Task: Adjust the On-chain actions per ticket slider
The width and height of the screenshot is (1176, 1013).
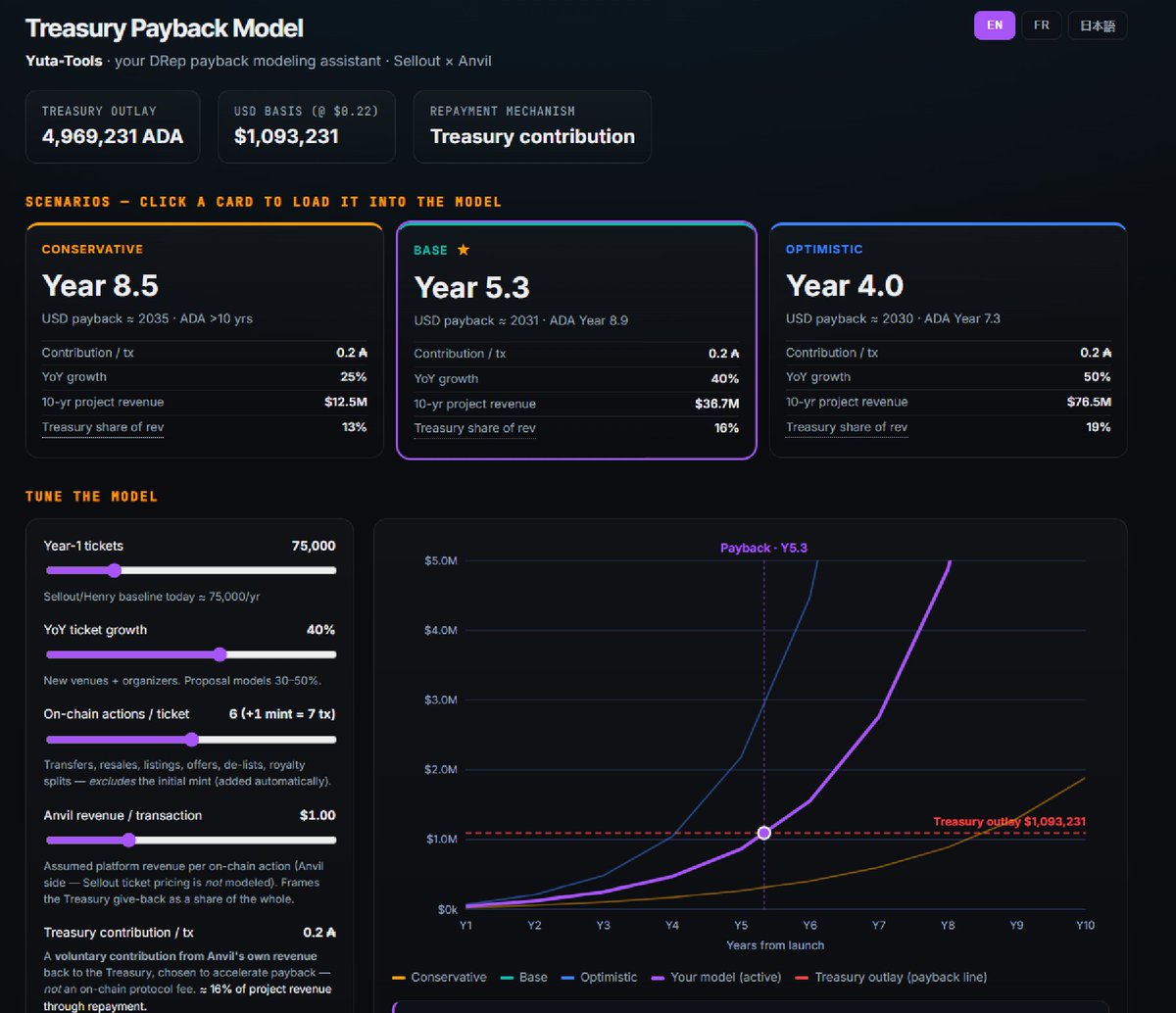Action: tap(191, 740)
